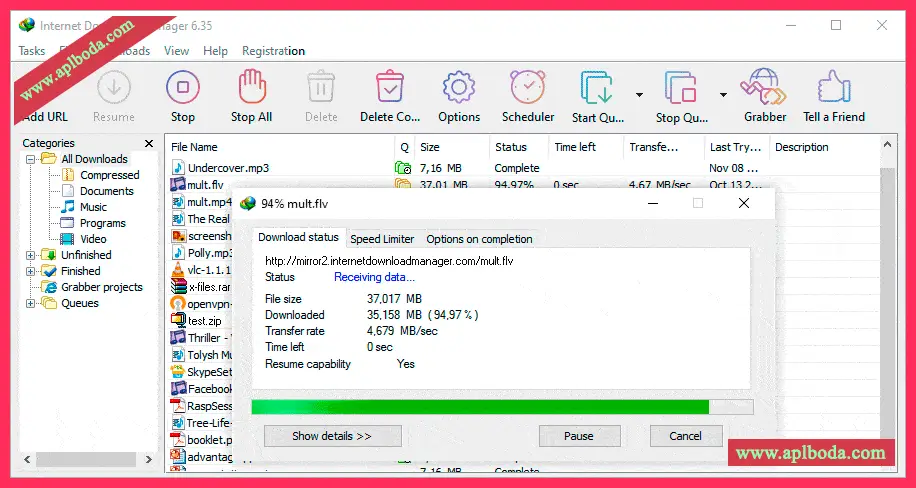Click the Delete Completed toolbar icon
The width and height of the screenshot is (916, 488).
(x=389, y=89)
